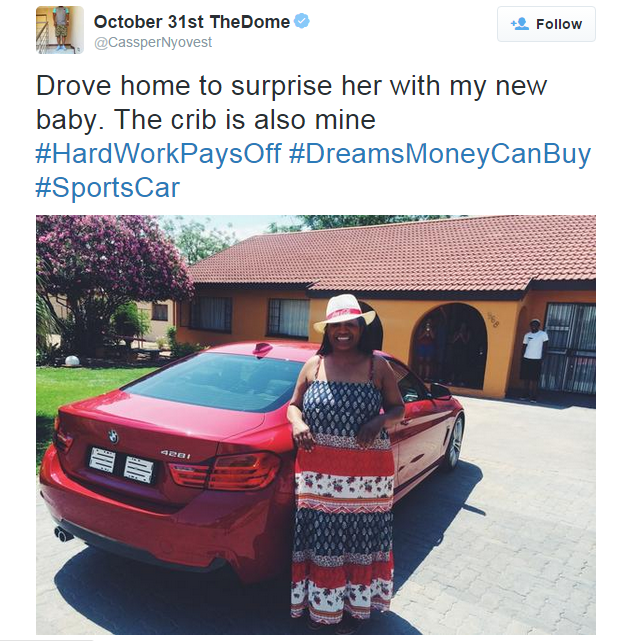Click the person-plus icon in Follow button

tap(519, 24)
